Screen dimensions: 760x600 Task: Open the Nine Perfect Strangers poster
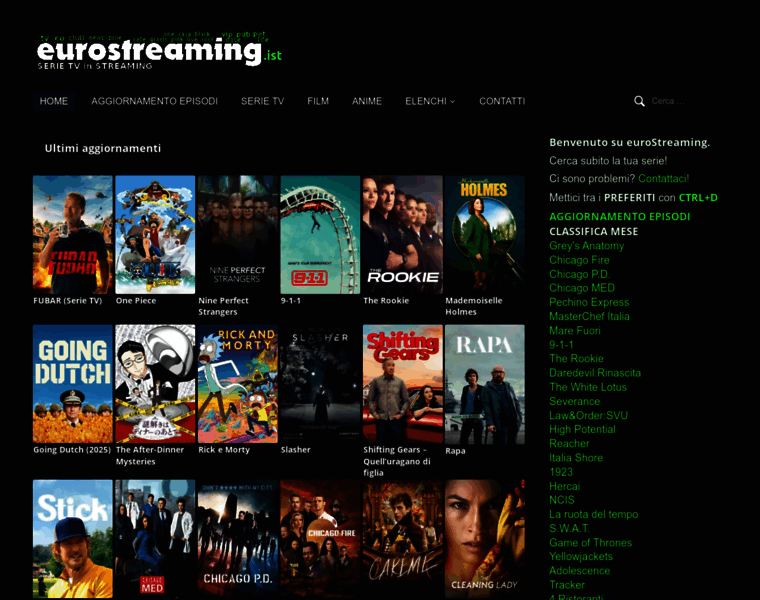(x=238, y=235)
